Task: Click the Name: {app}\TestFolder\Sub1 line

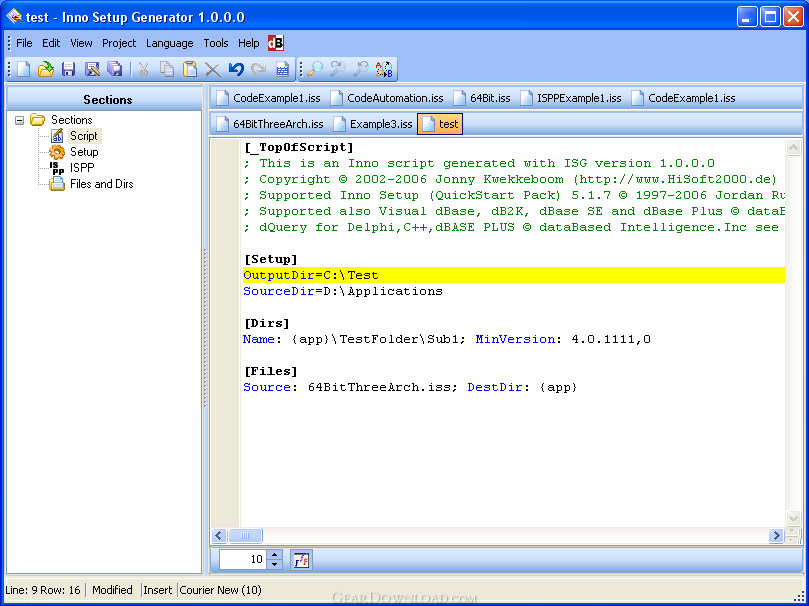Action: (446, 339)
